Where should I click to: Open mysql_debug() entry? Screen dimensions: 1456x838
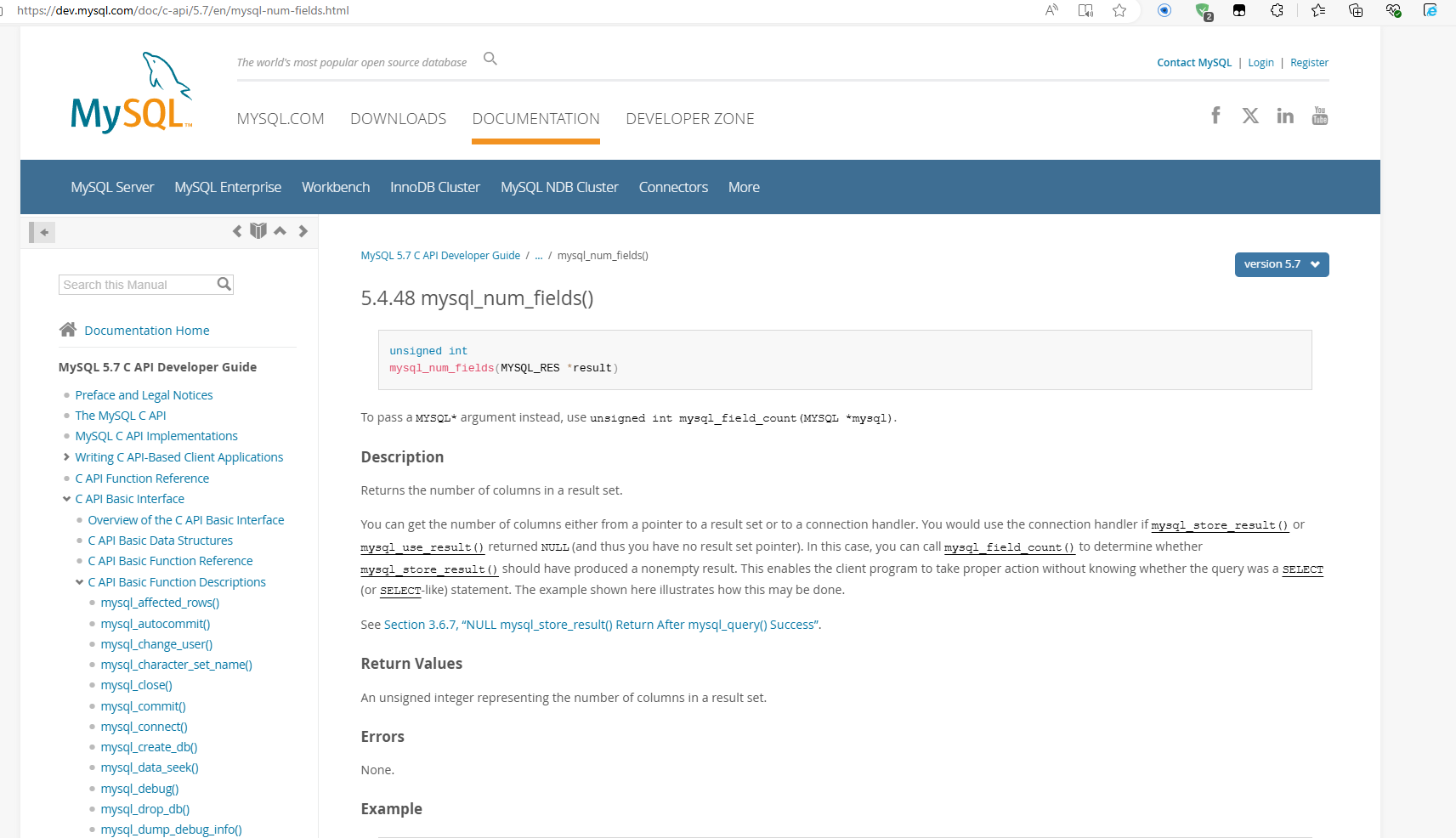tap(139, 789)
